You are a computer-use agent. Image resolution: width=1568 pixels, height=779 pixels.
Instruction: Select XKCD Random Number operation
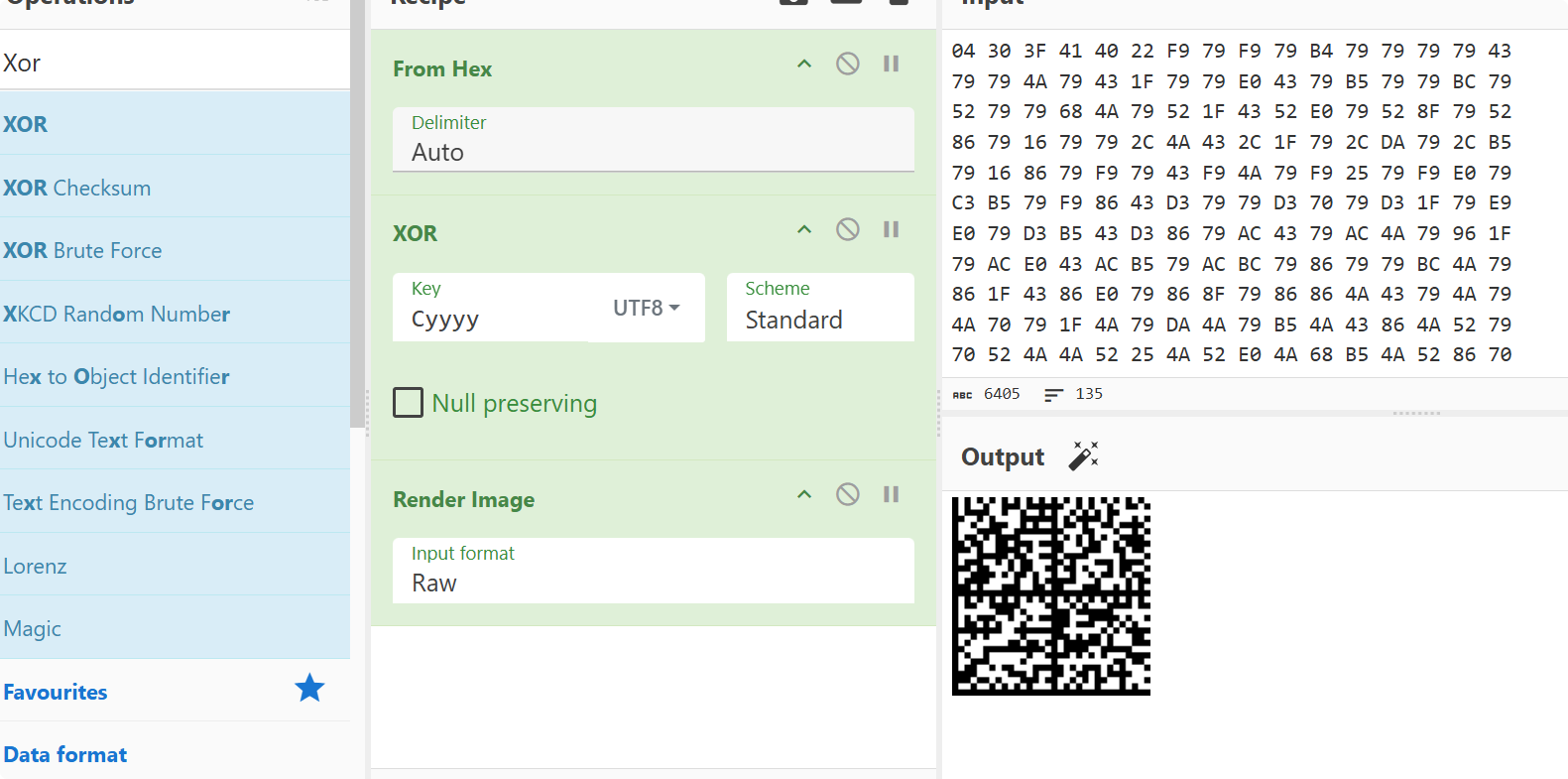click(175, 314)
